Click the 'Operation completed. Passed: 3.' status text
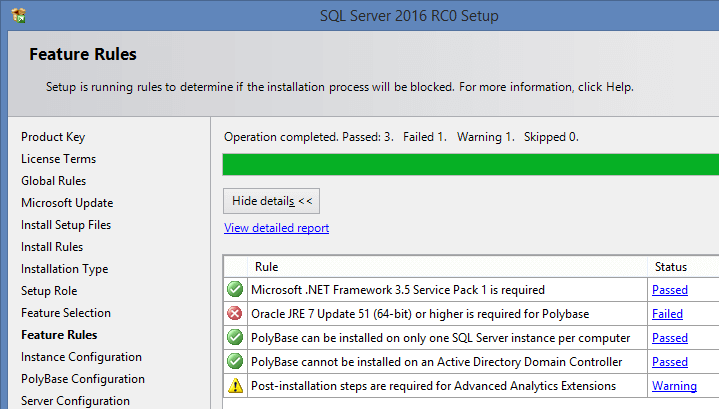Screen dimensions: 719x409 click(x=309, y=137)
